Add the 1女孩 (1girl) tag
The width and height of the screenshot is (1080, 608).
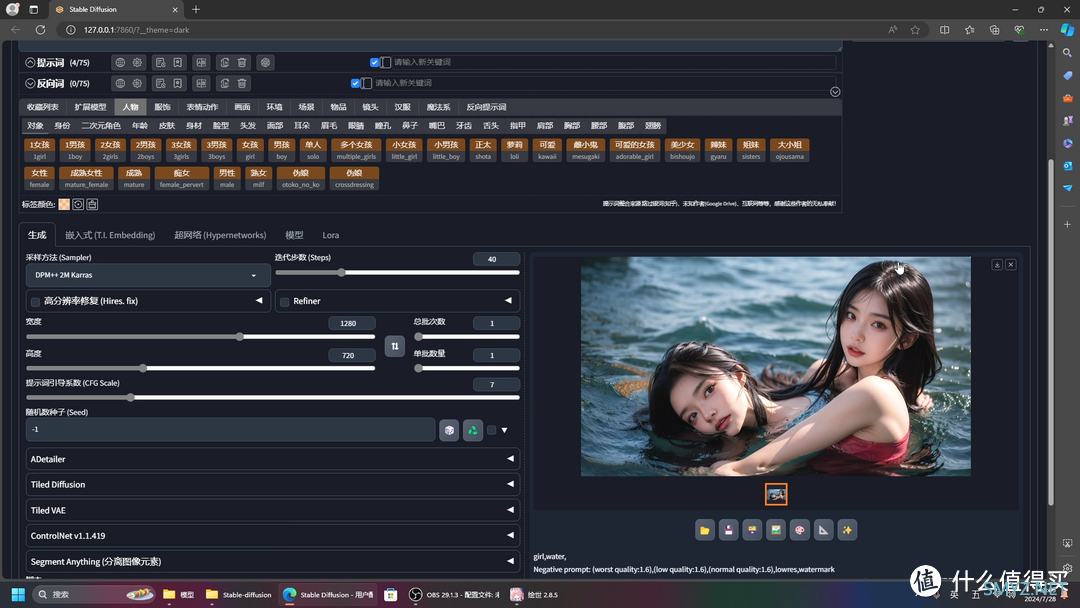pos(40,150)
